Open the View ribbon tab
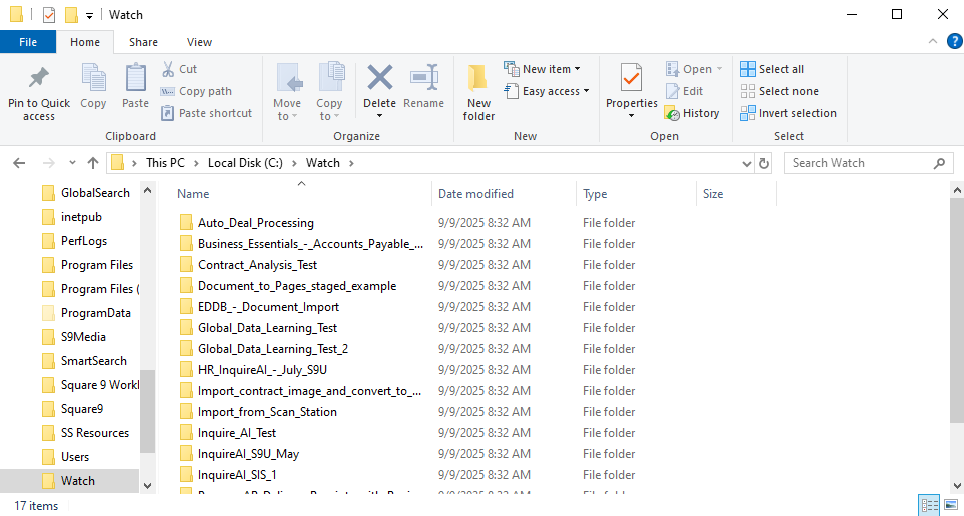 point(199,42)
